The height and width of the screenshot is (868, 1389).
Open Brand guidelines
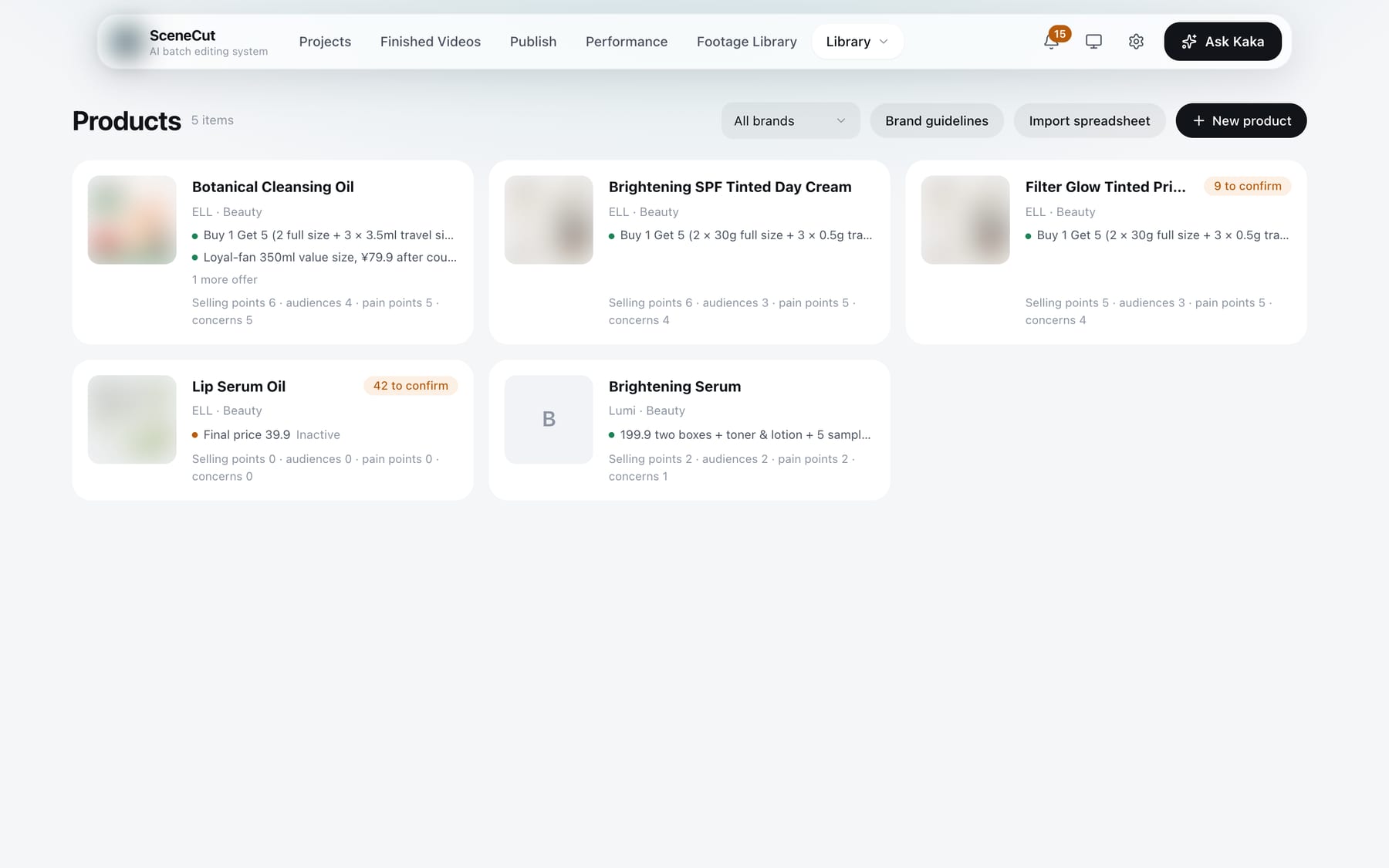pos(937,121)
